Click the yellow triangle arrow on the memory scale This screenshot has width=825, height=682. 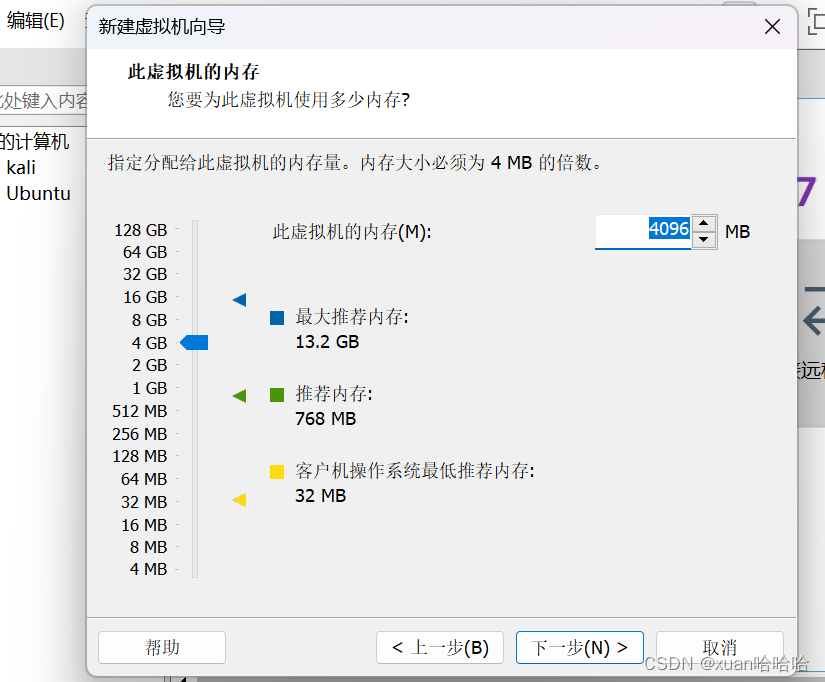(238, 501)
